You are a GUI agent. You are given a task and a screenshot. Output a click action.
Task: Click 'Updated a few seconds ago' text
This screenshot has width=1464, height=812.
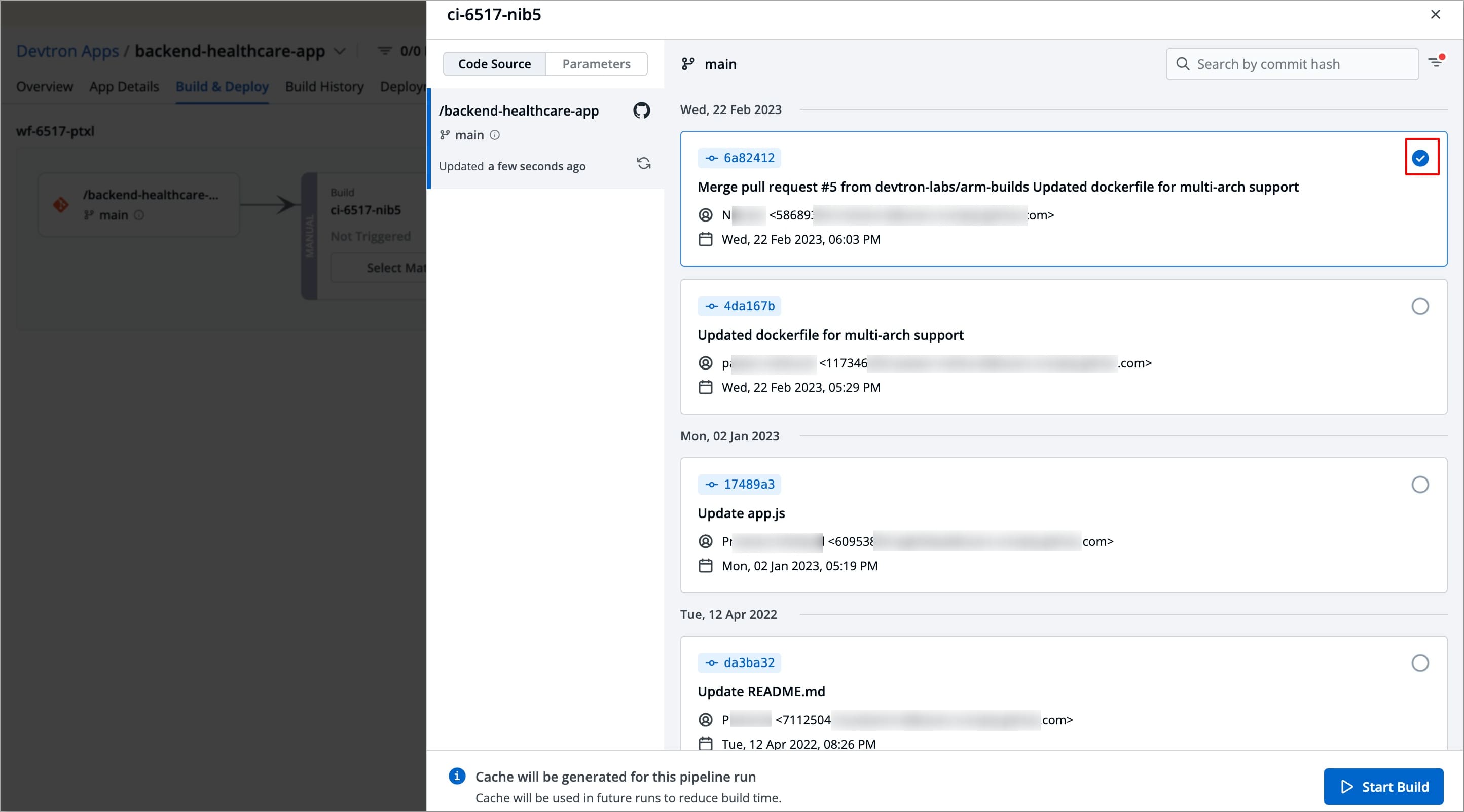pyautogui.click(x=512, y=166)
